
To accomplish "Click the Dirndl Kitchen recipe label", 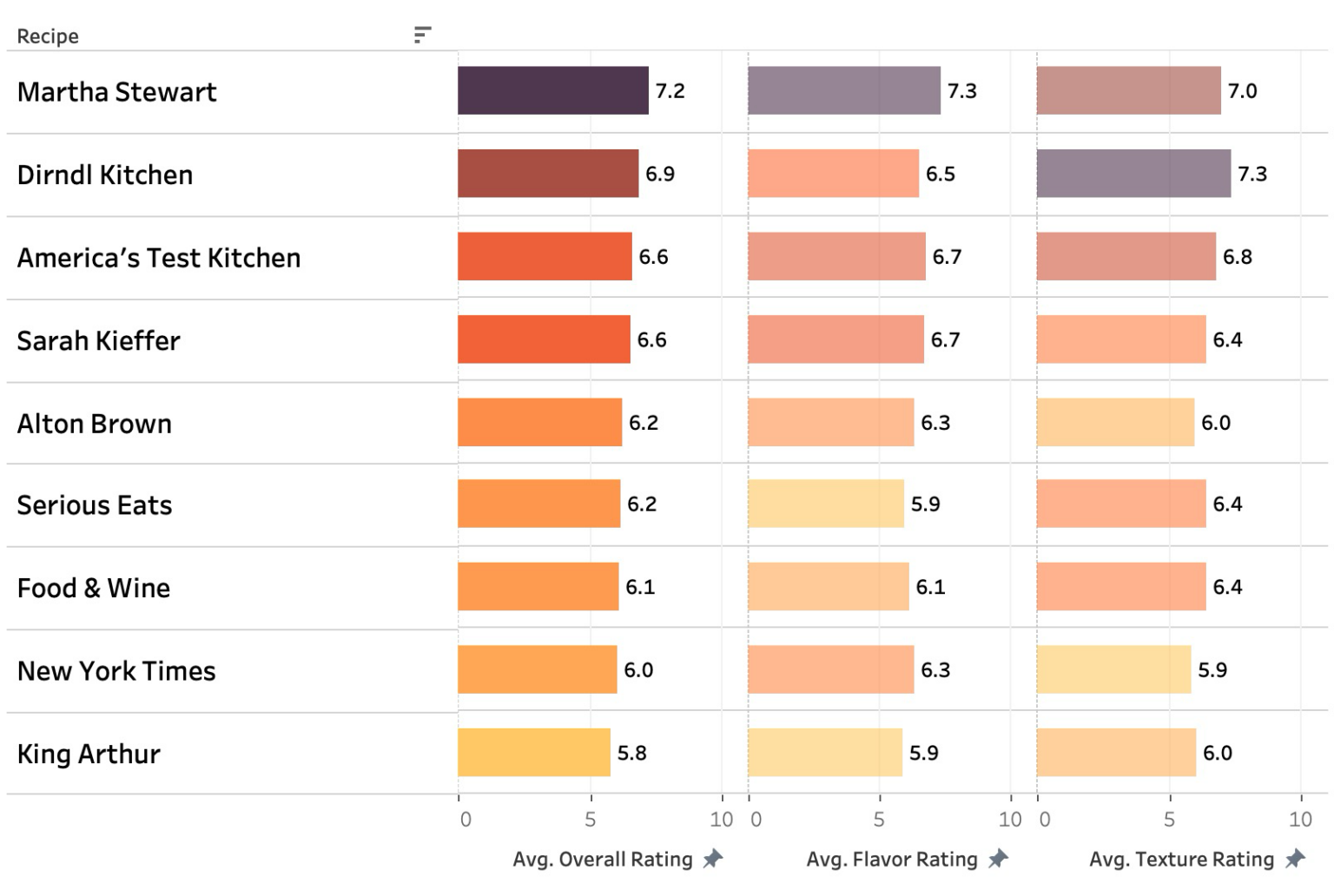I will tap(105, 175).
